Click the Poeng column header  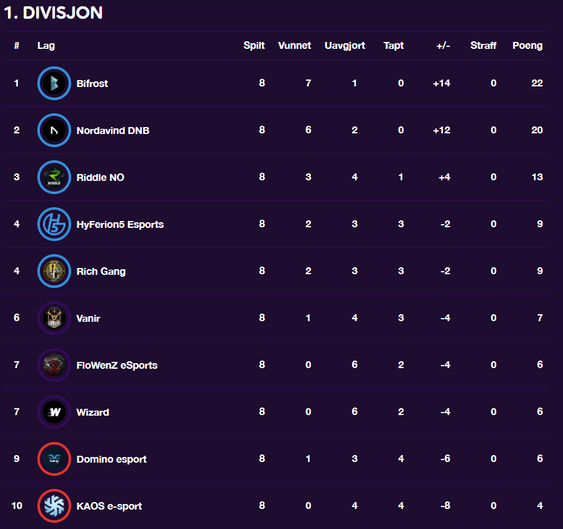tap(527, 46)
